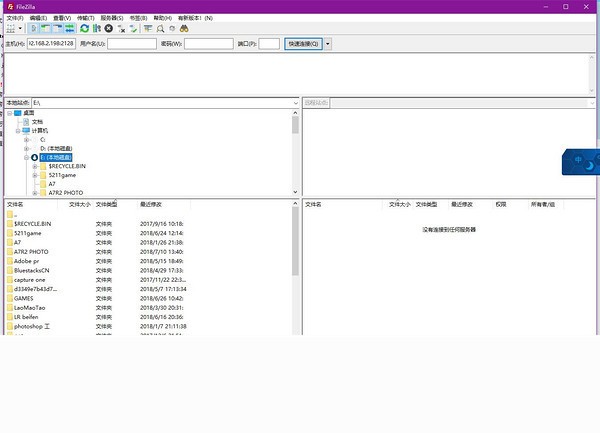Search for files with binoculars icon
Viewport: 600px width, 433px height.
184,28
